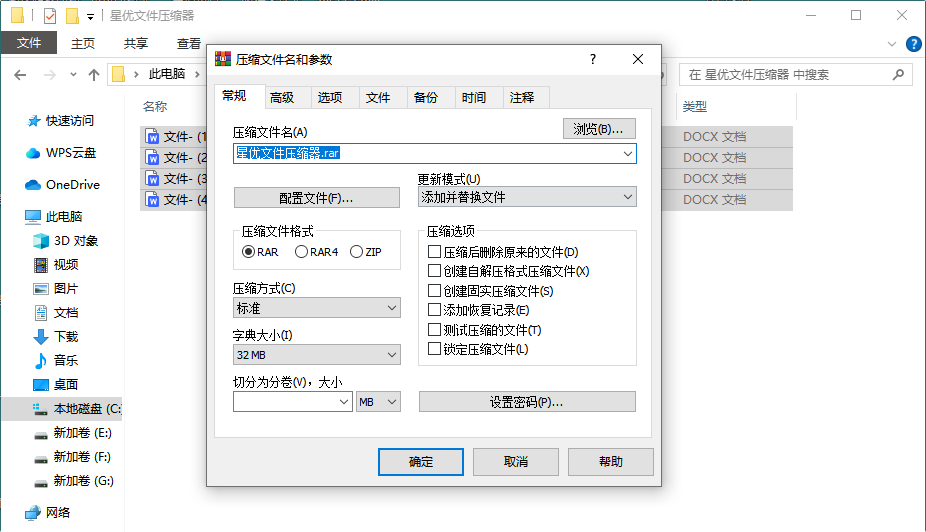Click the 帮助 button
The image size is (926, 532).
(611, 462)
